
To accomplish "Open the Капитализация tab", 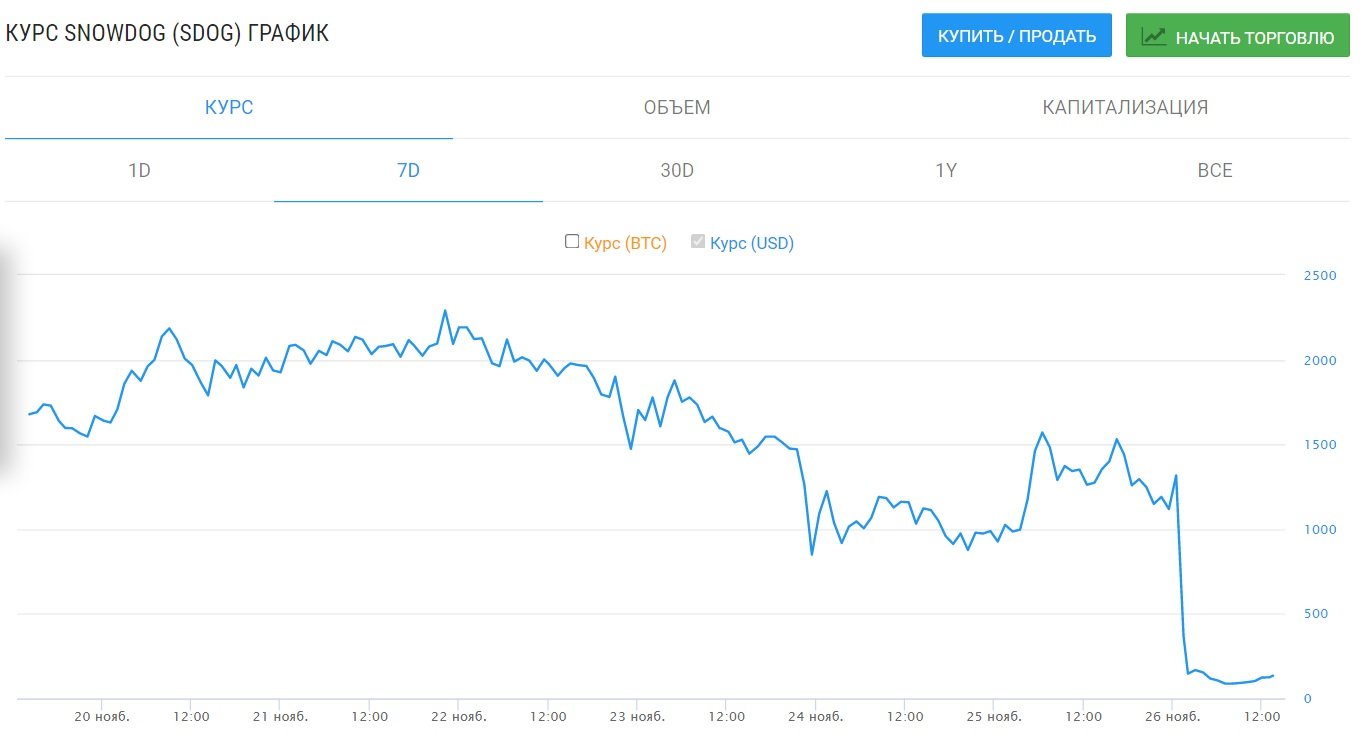I will [x=1125, y=107].
